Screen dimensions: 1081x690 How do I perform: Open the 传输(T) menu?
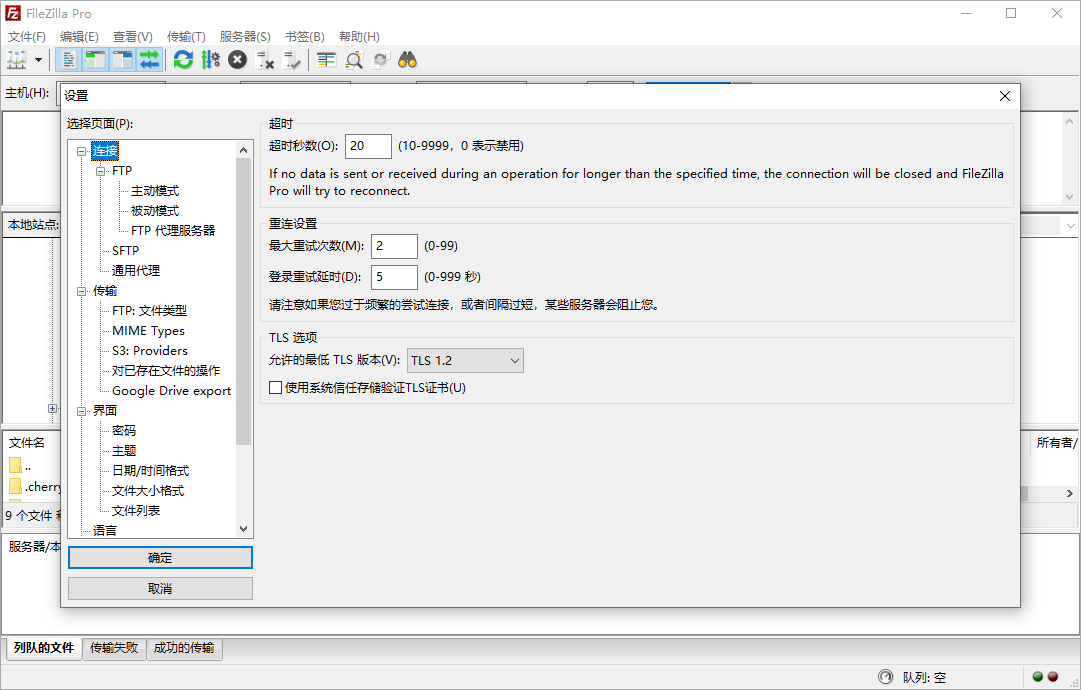point(185,36)
